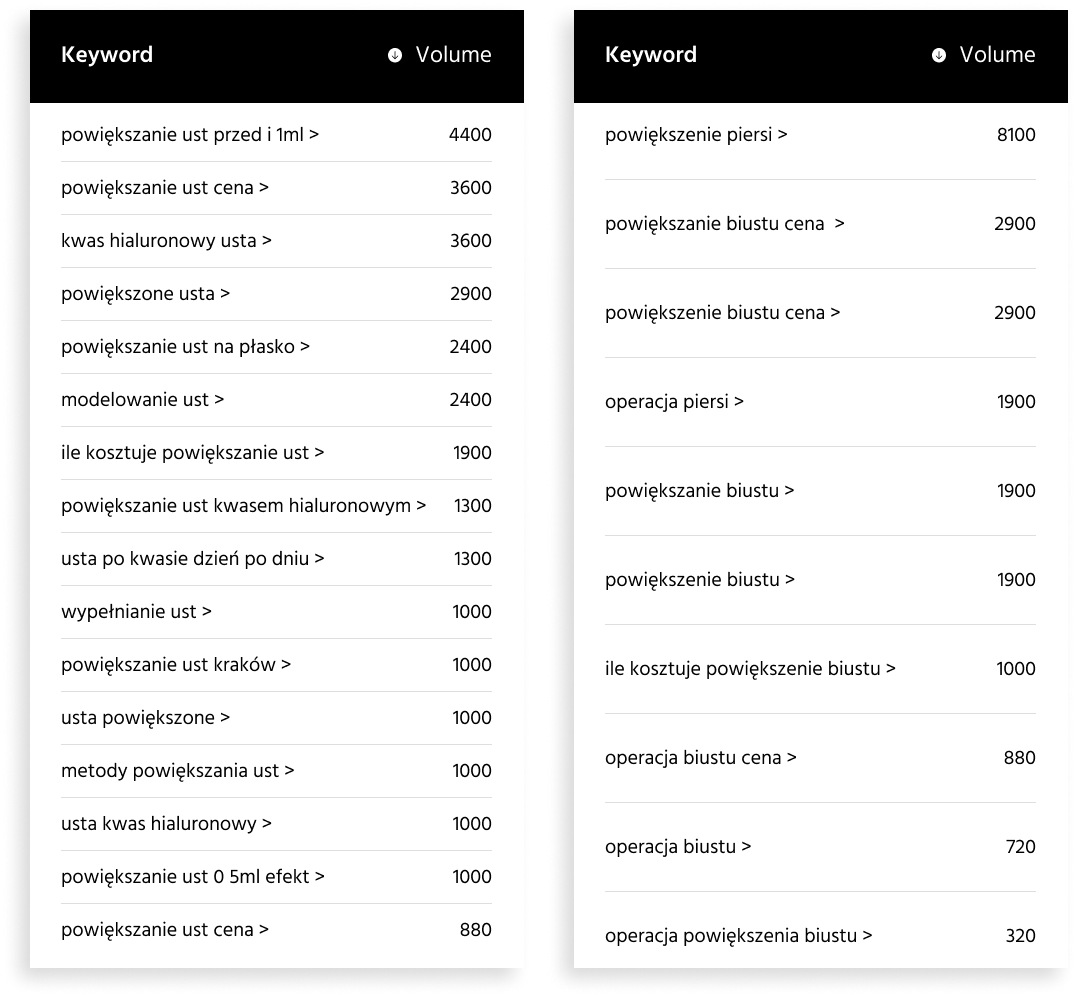The height and width of the screenshot is (998, 1078).
Task: Click 'powiększanie ust kraków' keyword
Action: pyautogui.click(x=176, y=664)
